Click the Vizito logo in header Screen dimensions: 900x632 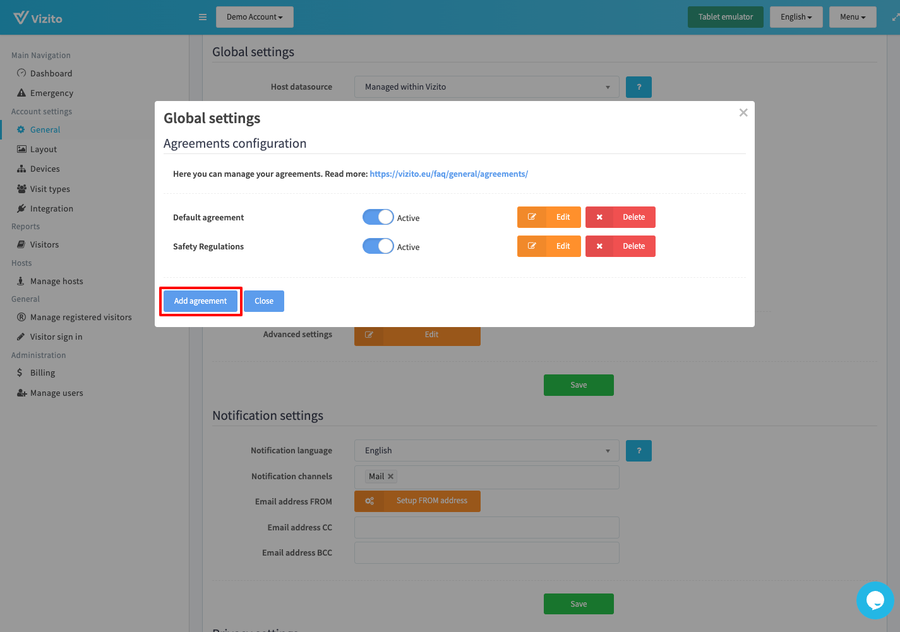pyautogui.click(x=37, y=17)
